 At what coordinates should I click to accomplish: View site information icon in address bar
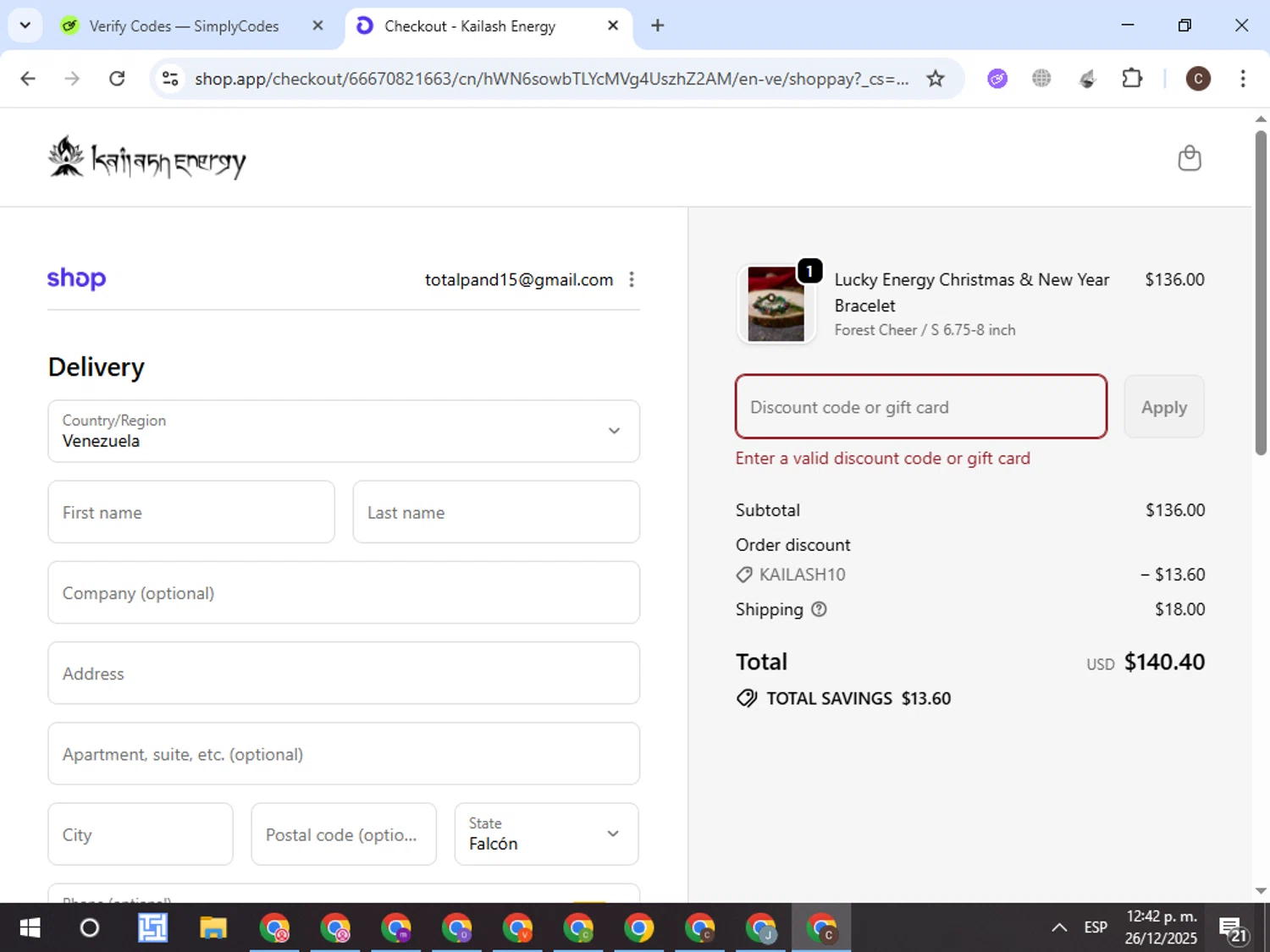(170, 79)
